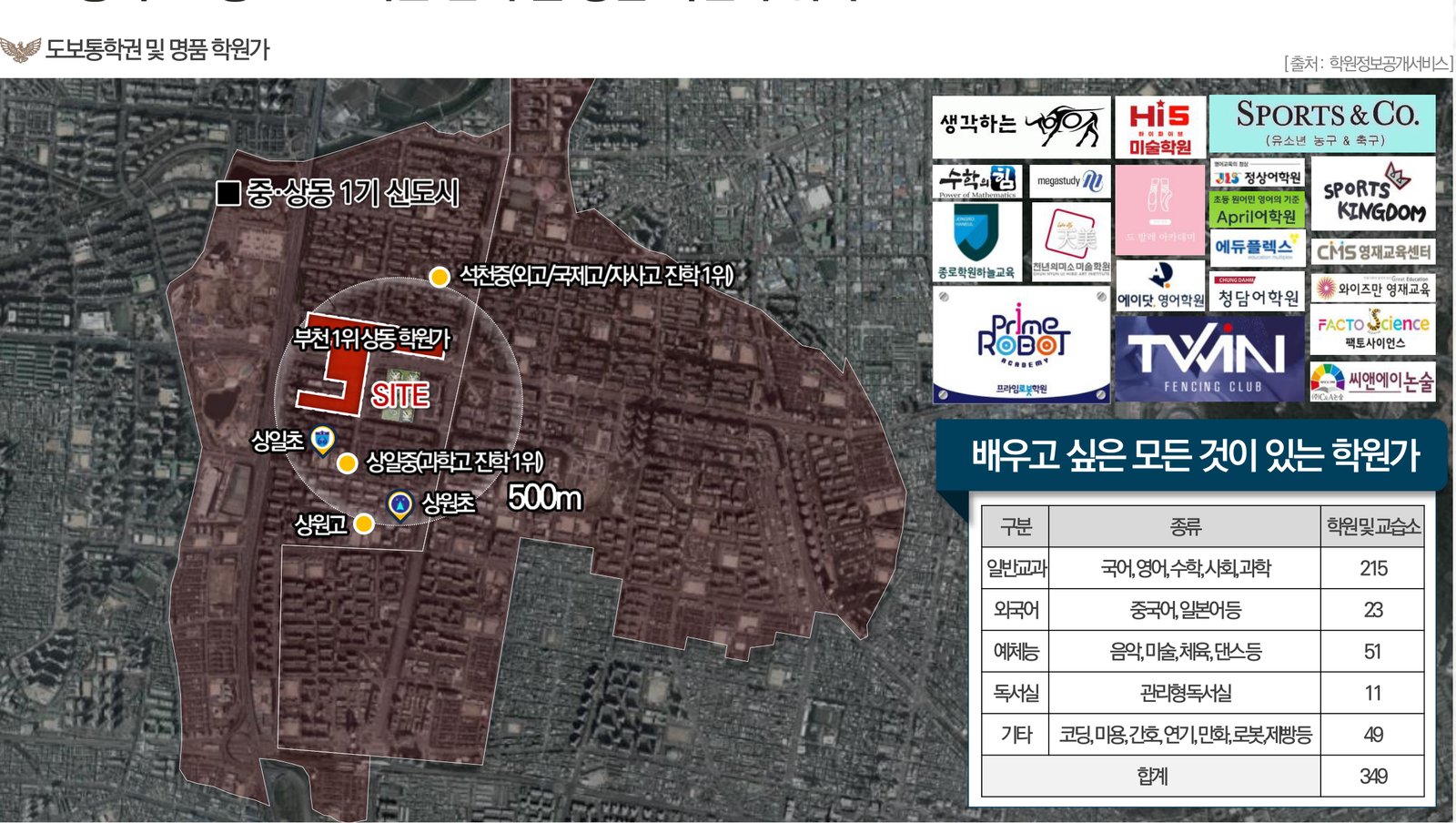Click the 출처: 학원정보공개서비스 source note
Viewport: 1456px width, 823px height.
1368,63
